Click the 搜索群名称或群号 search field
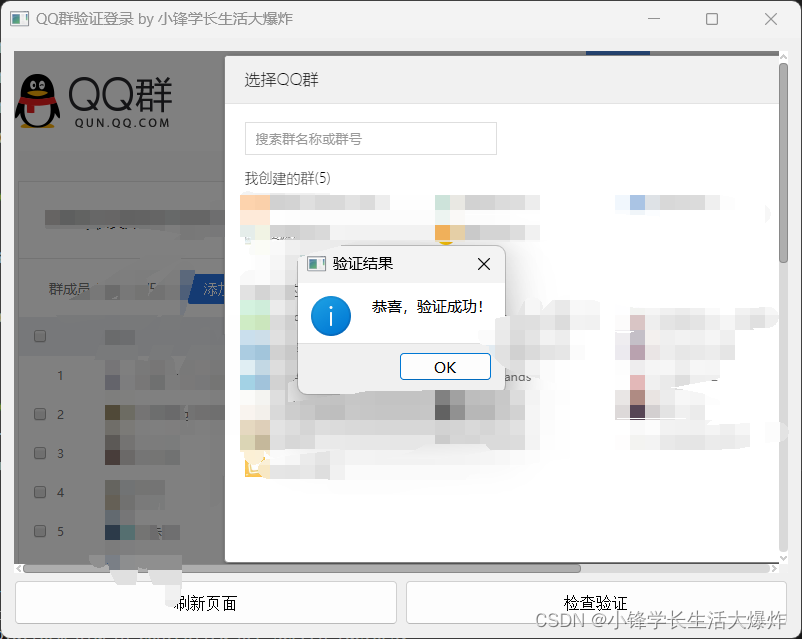The width and height of the screenshot is (802, 639). pyautogui.click(x=370, y=139)
